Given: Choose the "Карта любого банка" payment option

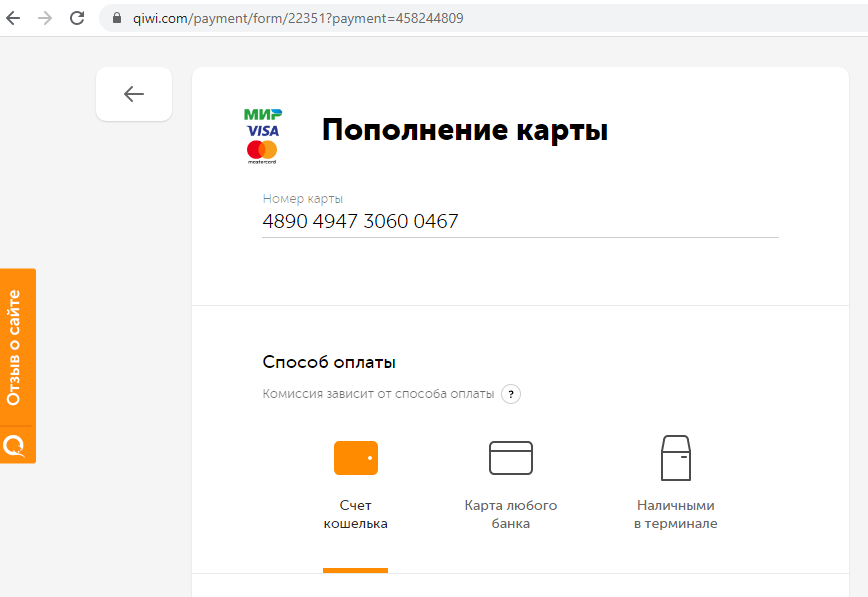Looking at the screenshot, I should pos(511,514).
